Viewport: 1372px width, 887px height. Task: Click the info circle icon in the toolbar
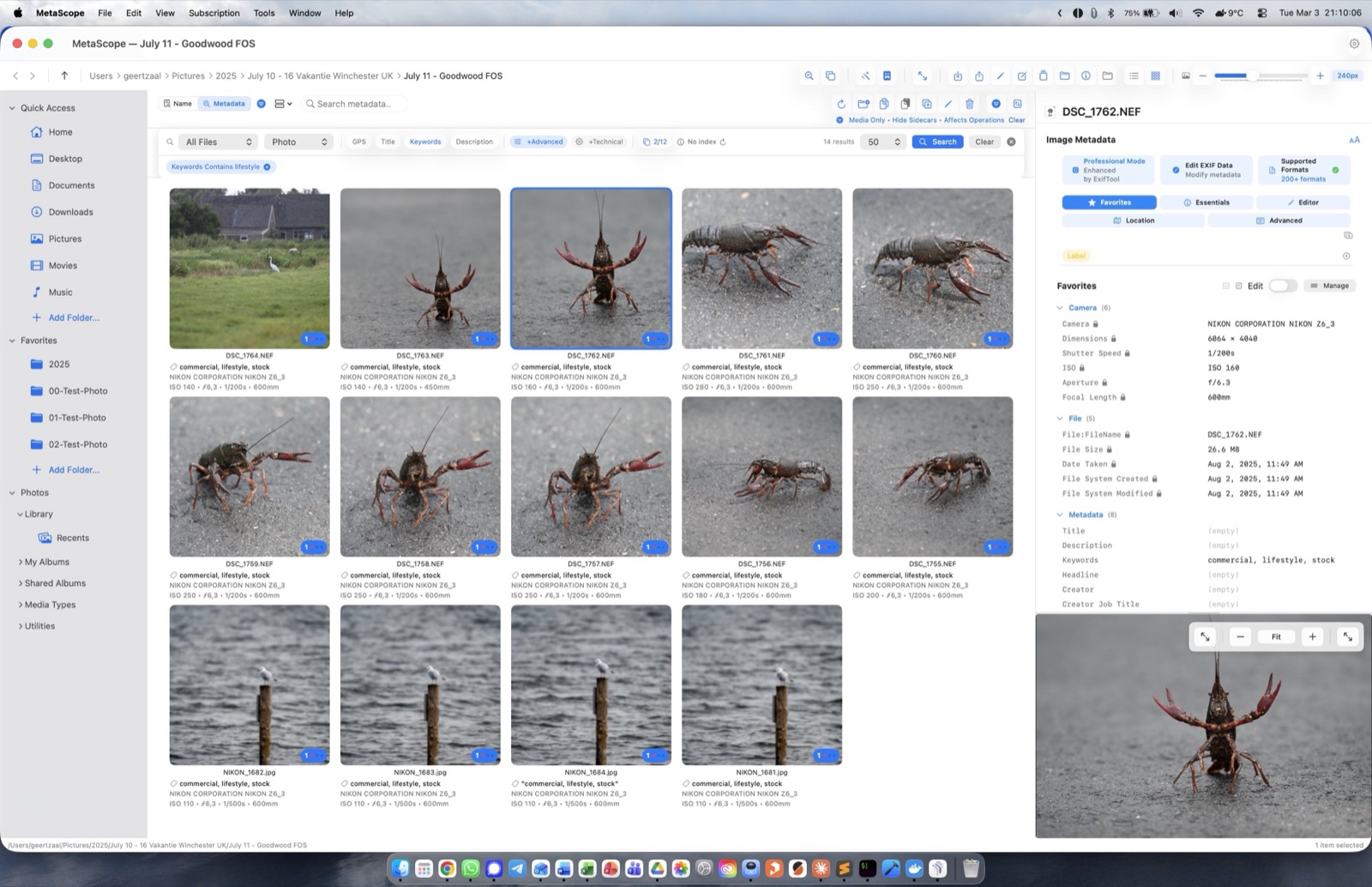point(1086,75)
